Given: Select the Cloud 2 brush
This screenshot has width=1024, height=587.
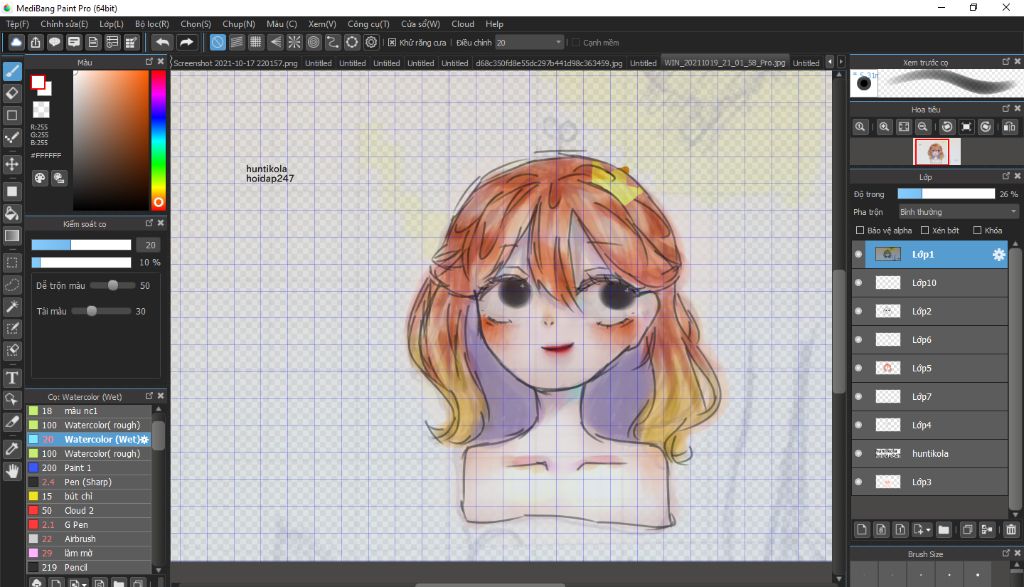Looking at the screenshot, I should (89, 510).
